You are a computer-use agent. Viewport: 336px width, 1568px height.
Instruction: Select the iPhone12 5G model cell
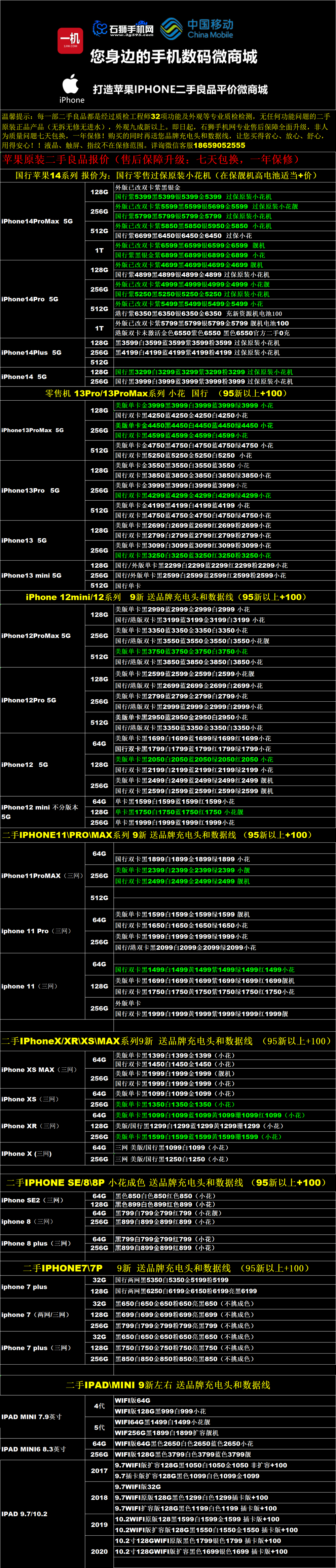tap(42, 765)
